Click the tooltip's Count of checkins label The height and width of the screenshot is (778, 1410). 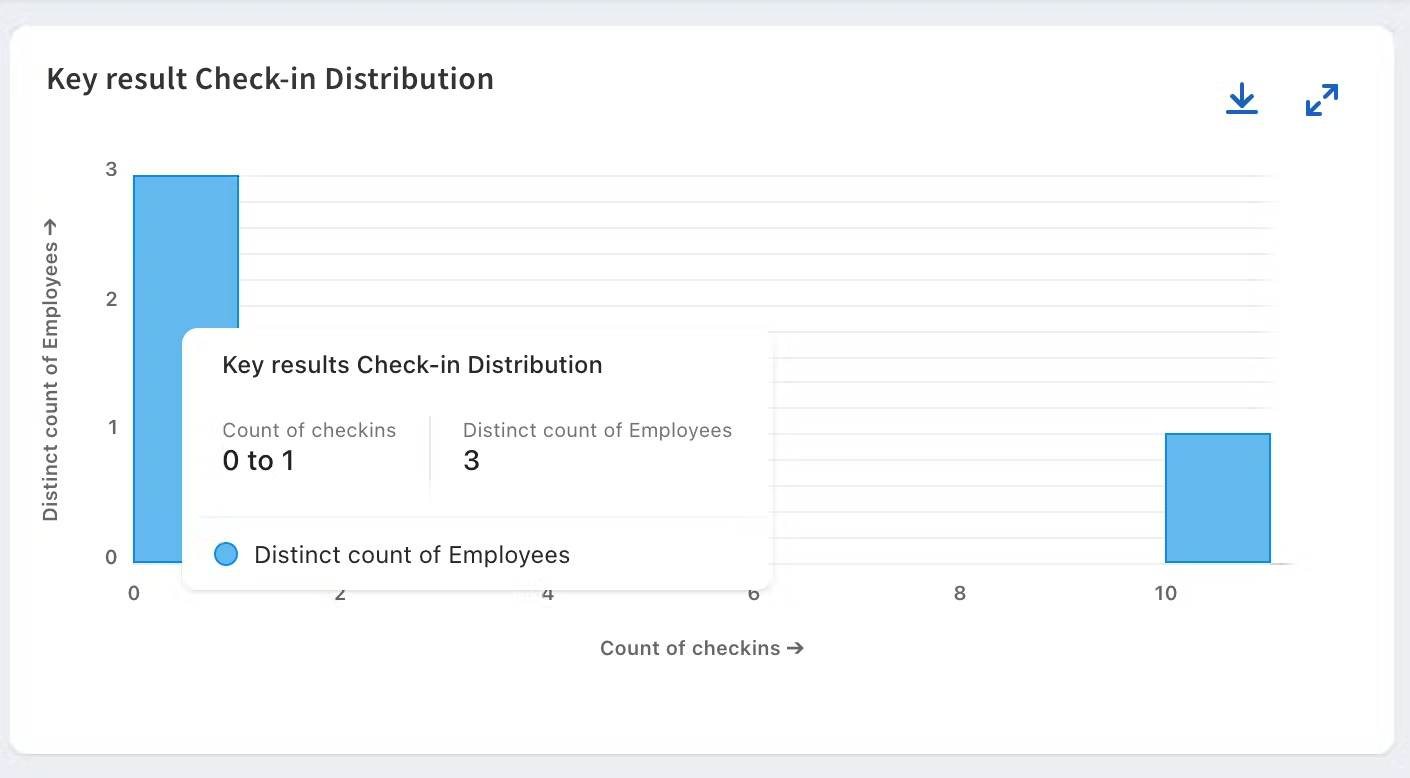[x=309, y=430]
